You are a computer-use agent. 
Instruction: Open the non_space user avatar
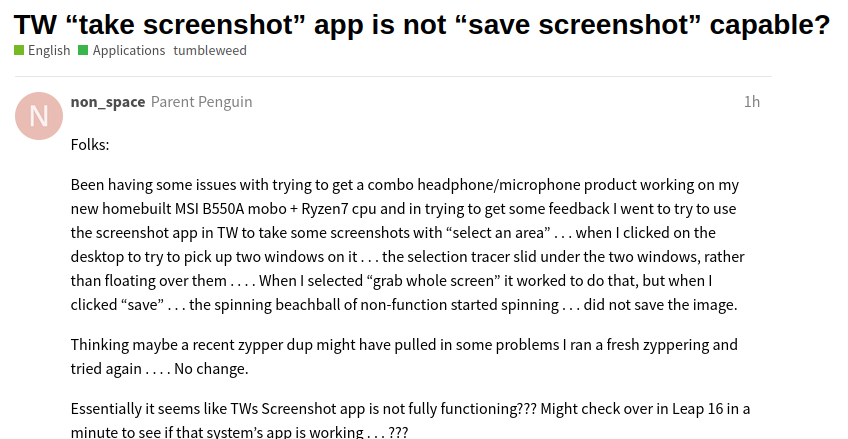[38, 115]
